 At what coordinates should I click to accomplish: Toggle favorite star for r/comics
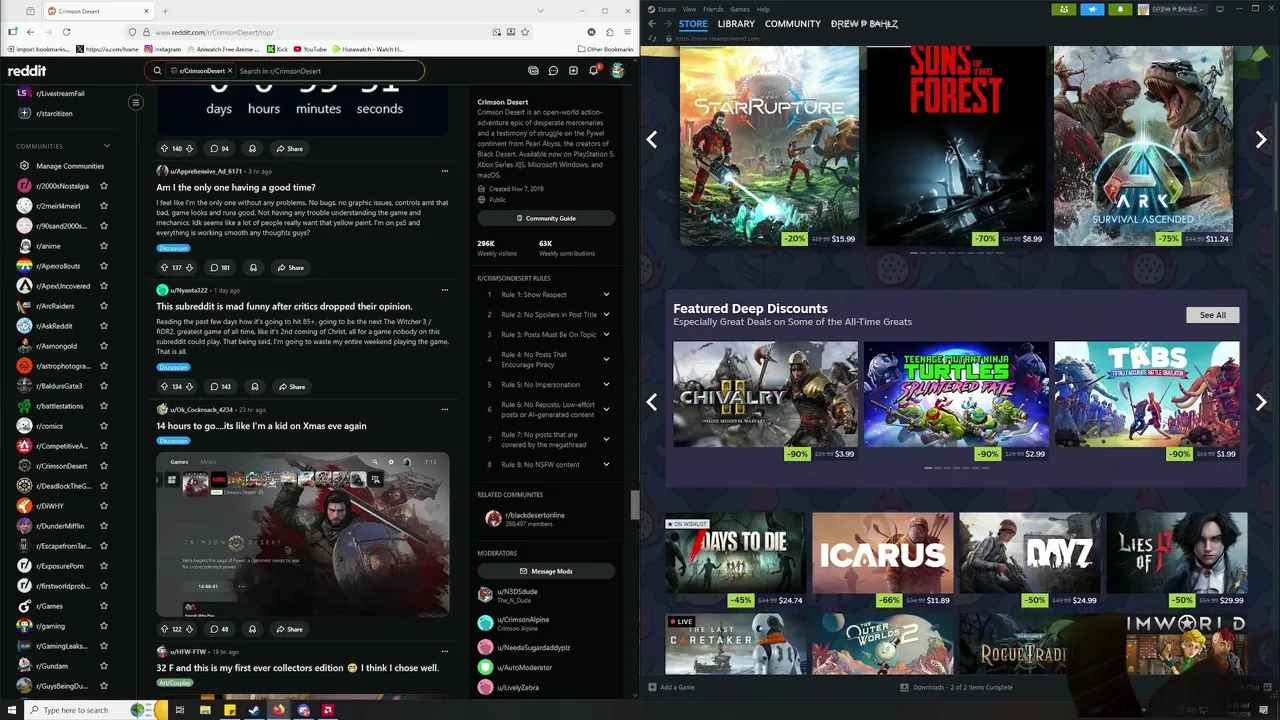click(104, 426)
